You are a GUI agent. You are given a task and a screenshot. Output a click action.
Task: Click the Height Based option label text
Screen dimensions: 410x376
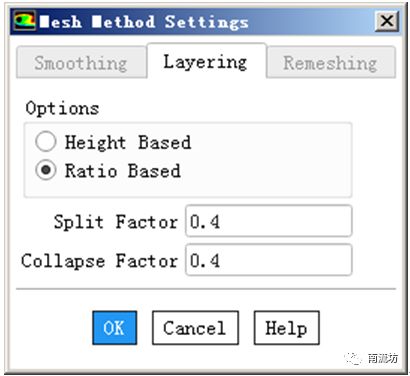coord(128,142)
